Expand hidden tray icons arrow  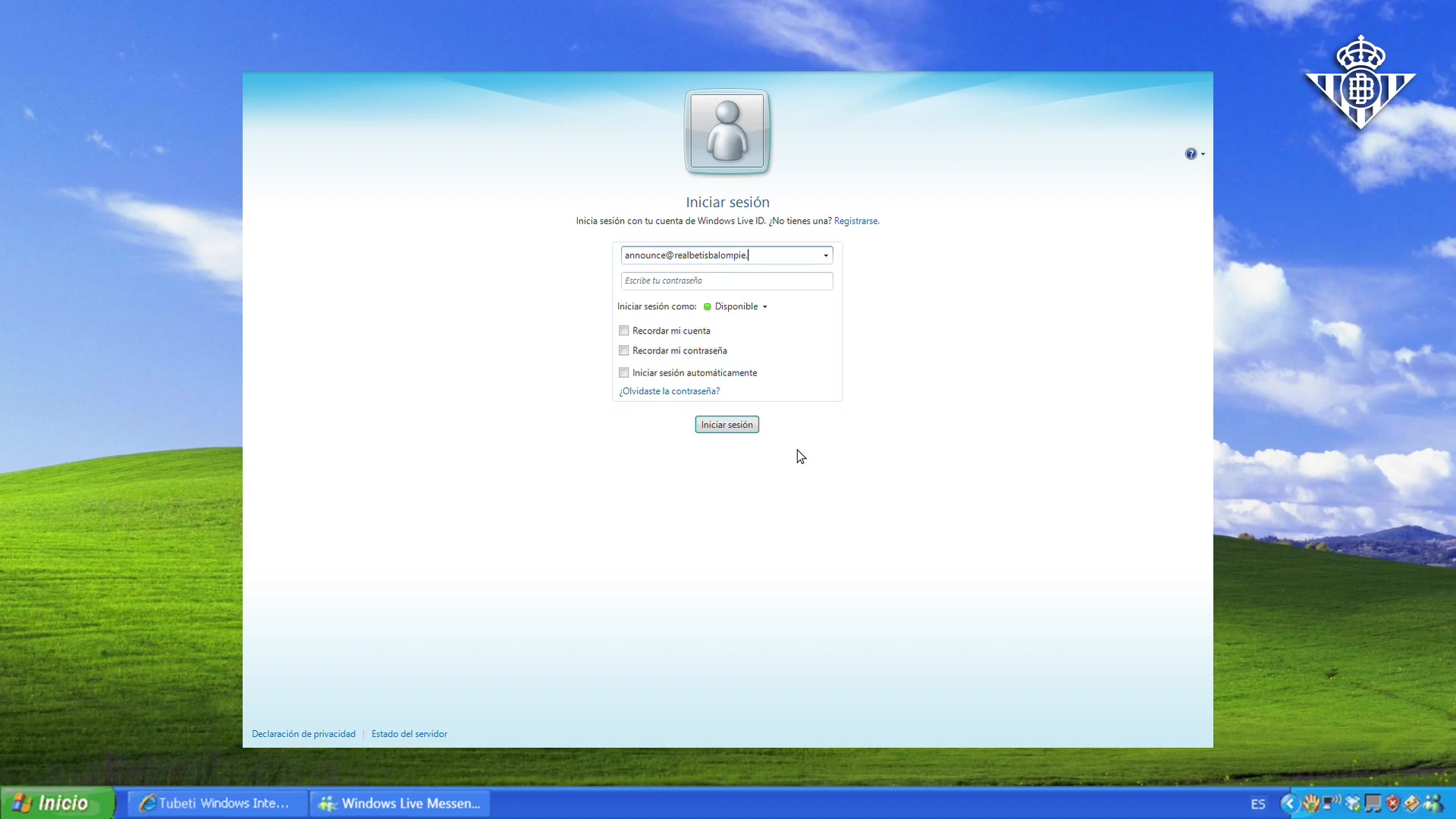tap(1290, 803)
